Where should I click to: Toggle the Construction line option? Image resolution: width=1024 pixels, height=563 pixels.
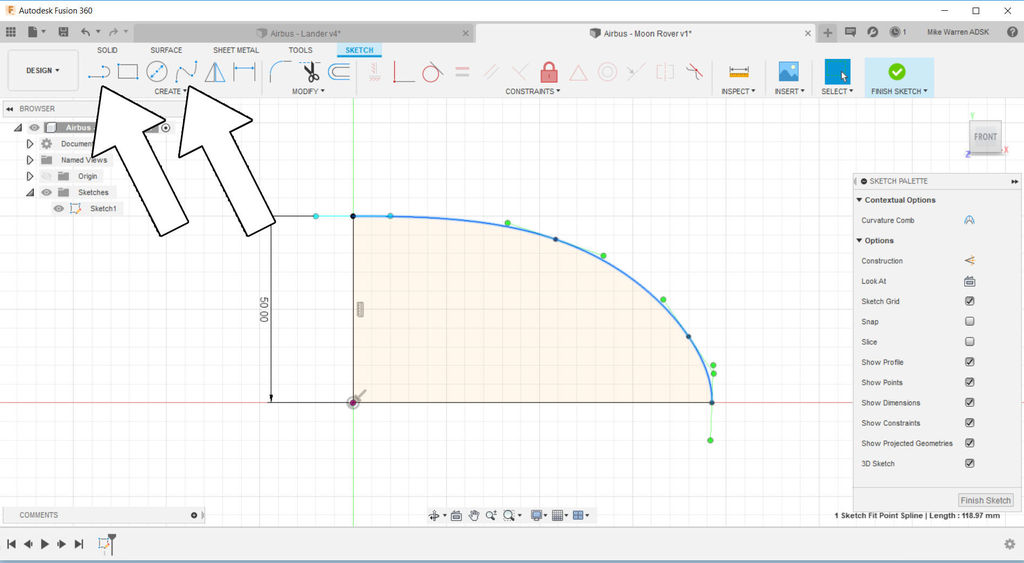[969, 261]
